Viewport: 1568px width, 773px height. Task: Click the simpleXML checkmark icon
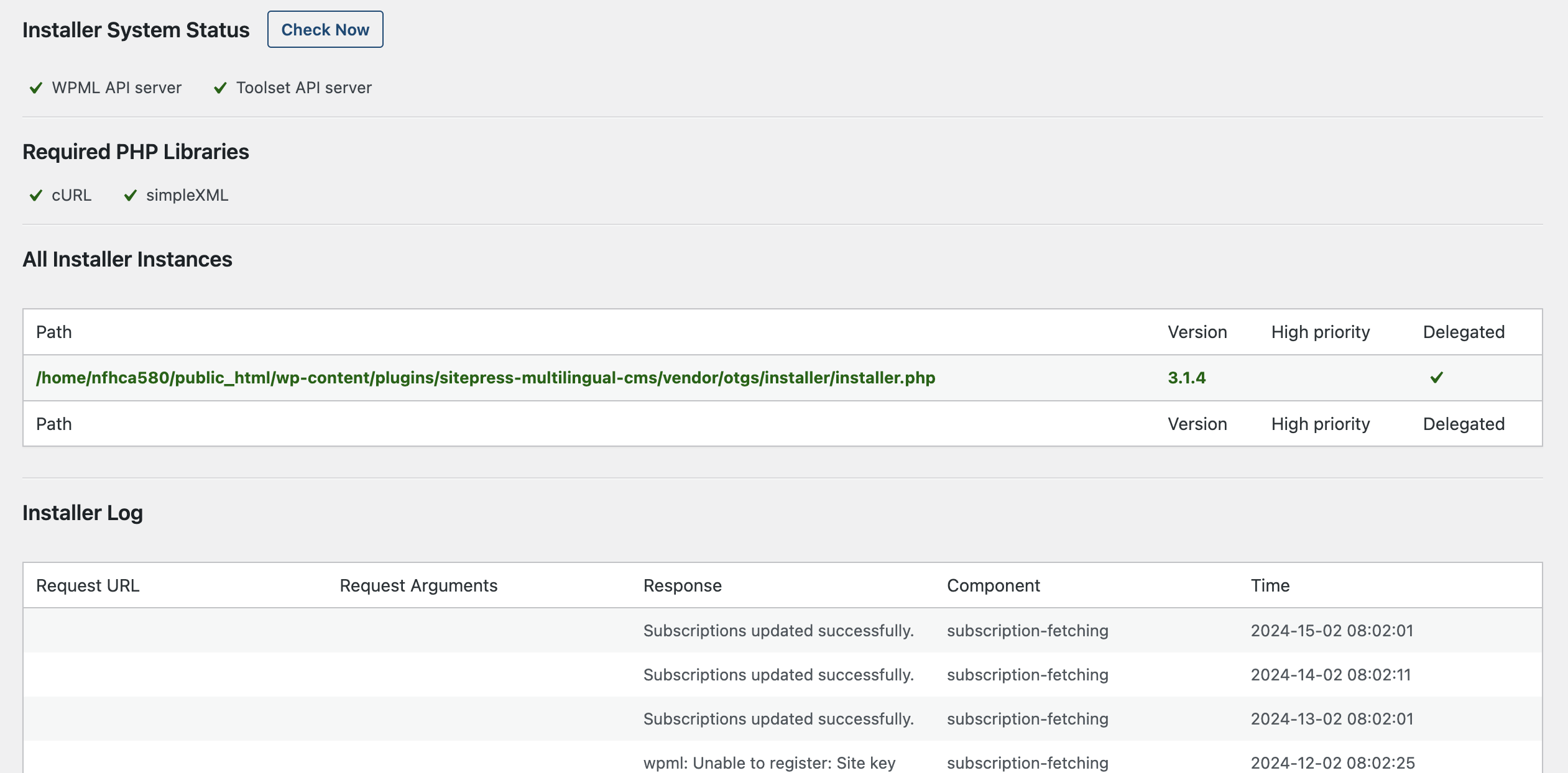click(131, 195)
